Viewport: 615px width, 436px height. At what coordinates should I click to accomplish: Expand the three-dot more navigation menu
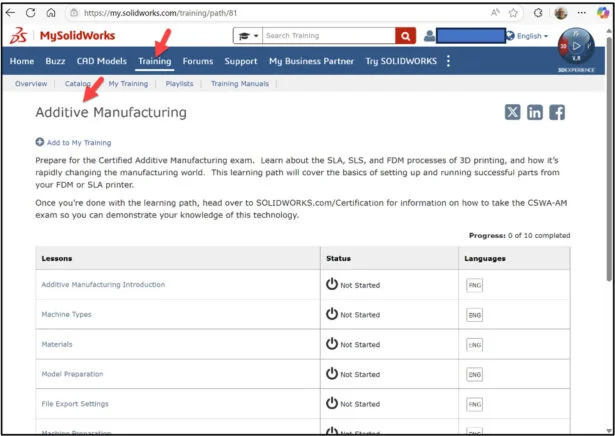(x=448, y=61)
